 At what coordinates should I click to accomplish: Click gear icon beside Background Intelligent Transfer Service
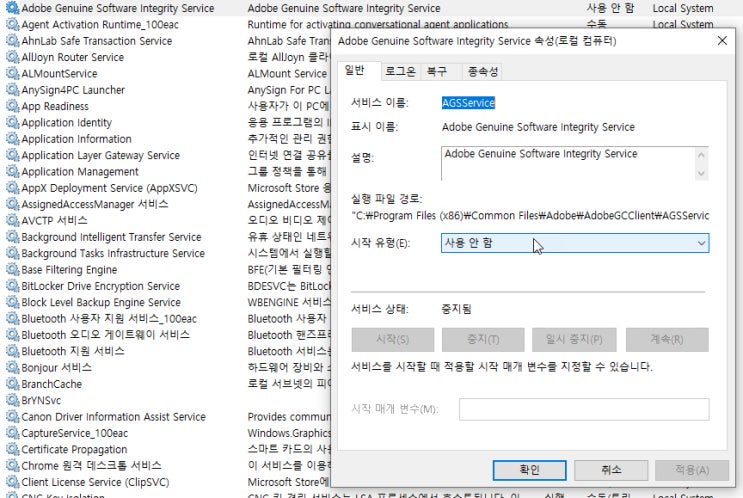(x=12, y=237)
